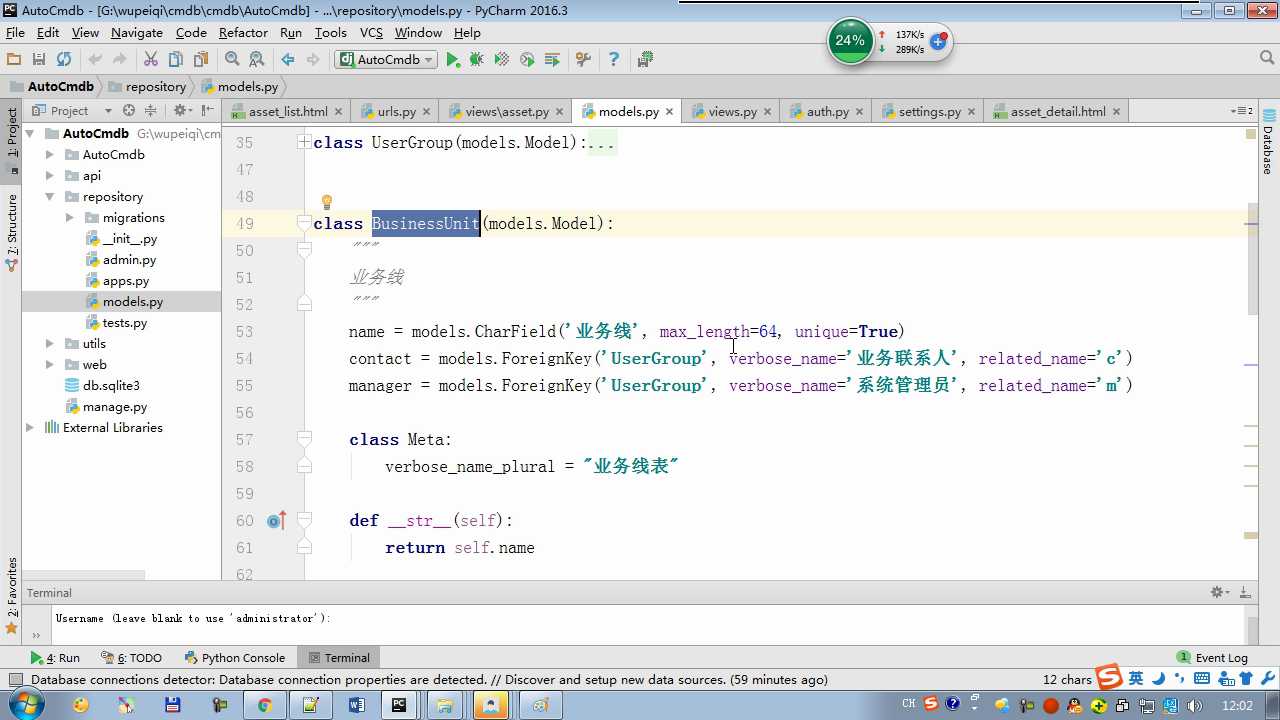Viewport: 1280px width, 720px height.
Task: Hide the Project tool window
Action: tap(207, 111)
